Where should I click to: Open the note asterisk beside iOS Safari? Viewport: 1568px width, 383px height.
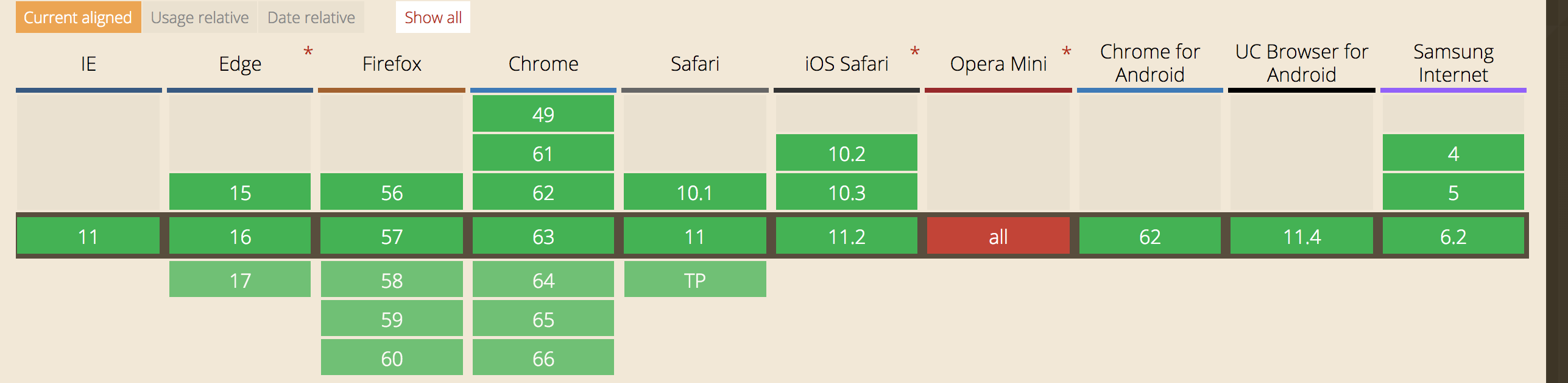(x=915, y=52)
